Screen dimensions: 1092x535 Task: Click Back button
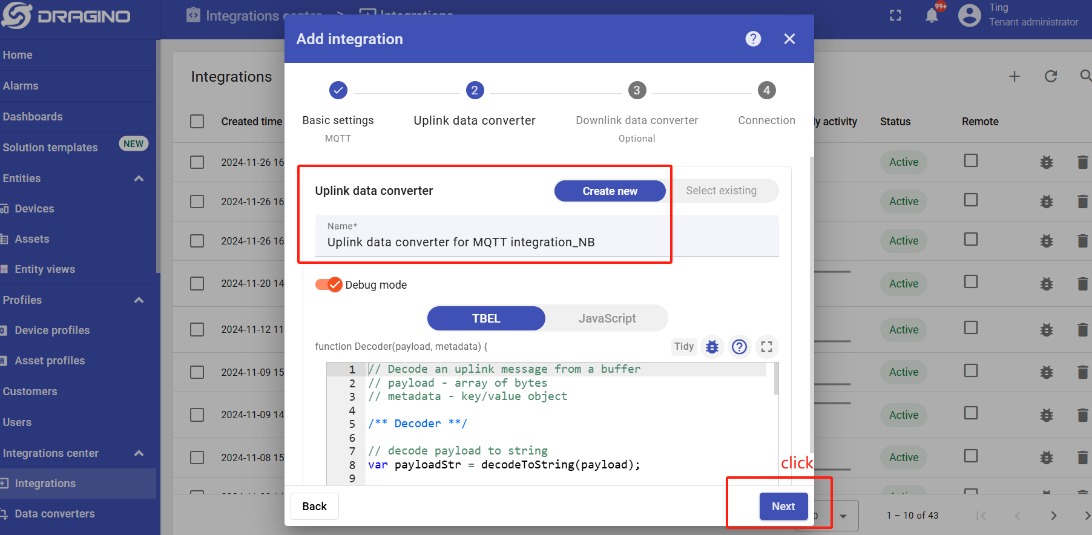point(314,506)
